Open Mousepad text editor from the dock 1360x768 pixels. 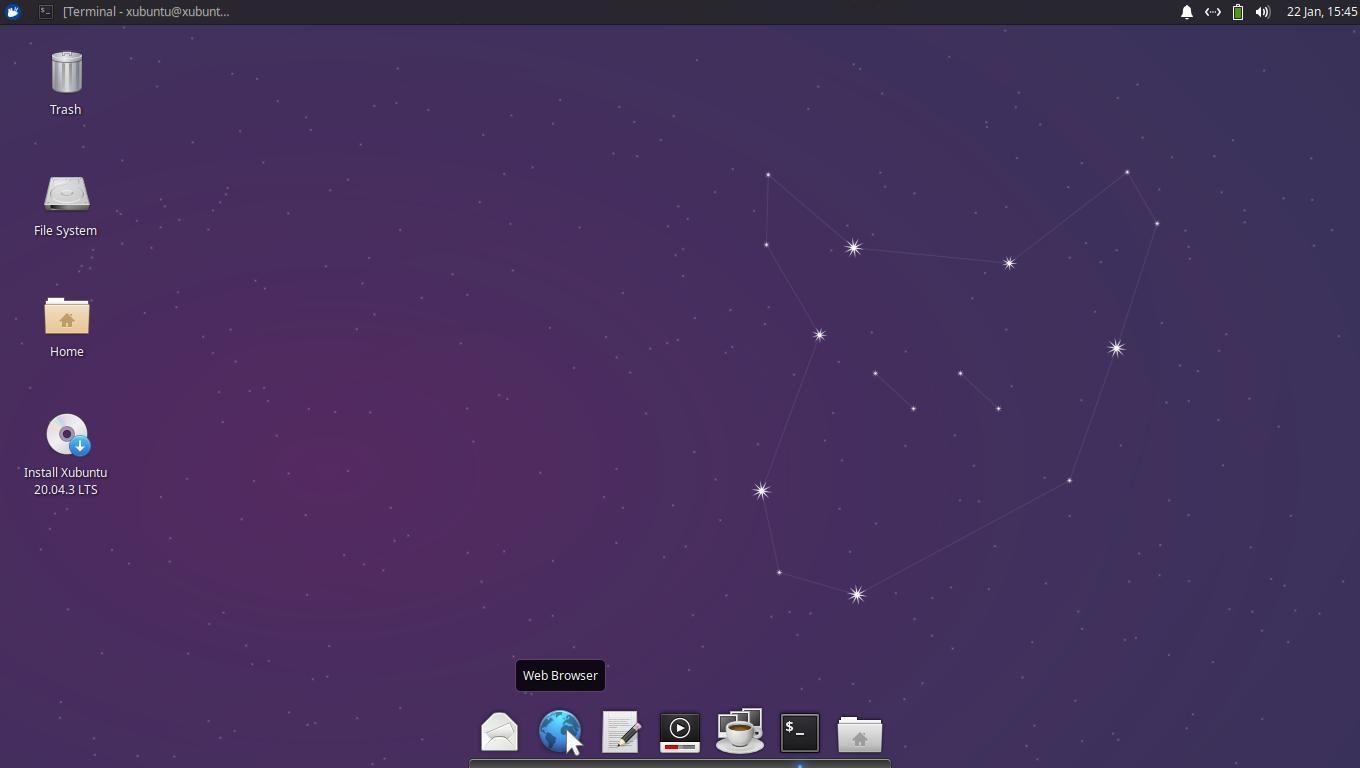(x=620, y=732)
